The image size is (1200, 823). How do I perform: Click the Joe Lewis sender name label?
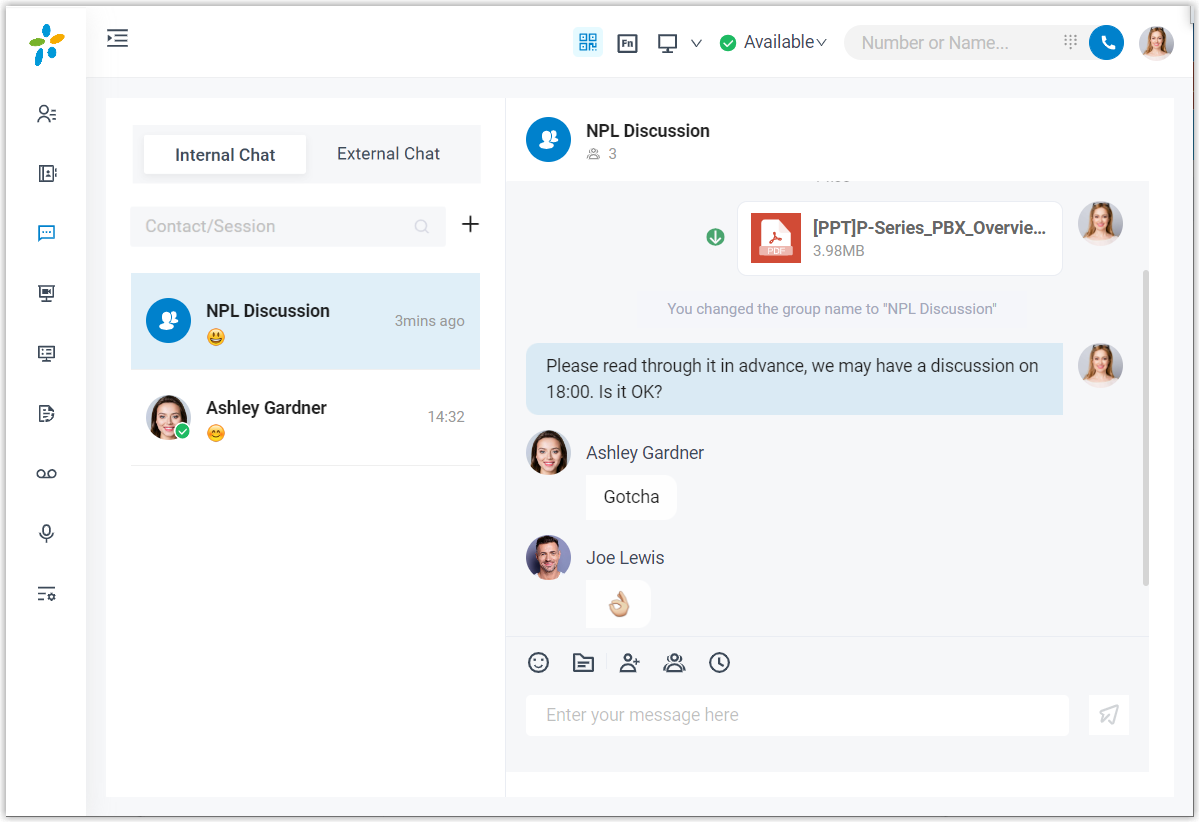point(625,558)
